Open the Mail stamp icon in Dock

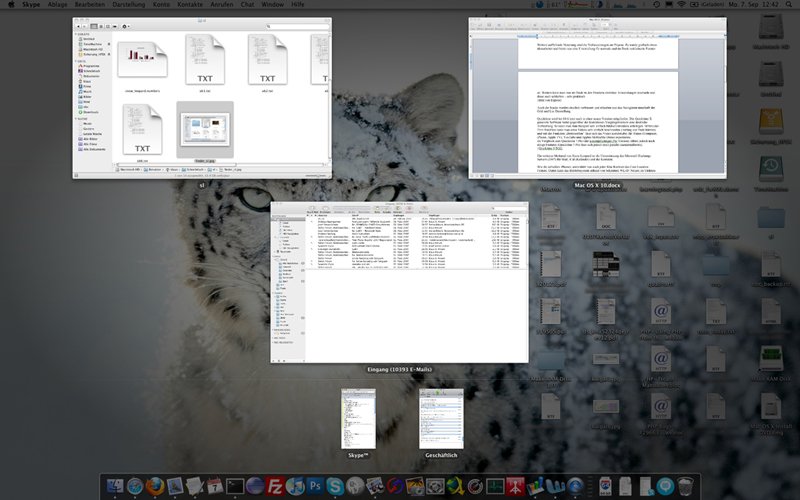pos(175,486)
